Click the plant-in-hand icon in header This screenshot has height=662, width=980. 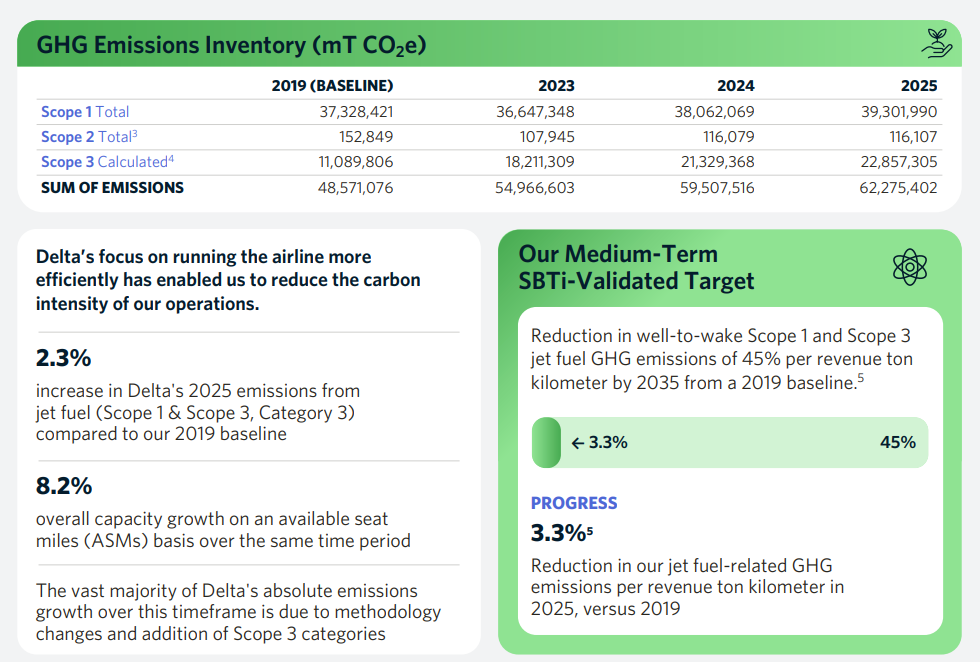pos(936,43)
